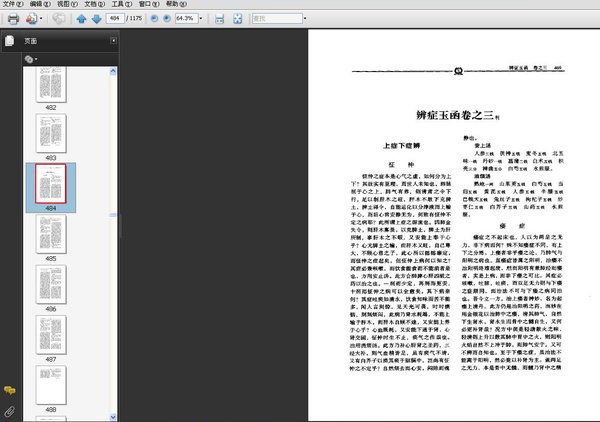Image resolution: width=600 pixels, height=422 pixels.
Task: Open the 窗口 (Window) menu
Action: click(149, 4)
